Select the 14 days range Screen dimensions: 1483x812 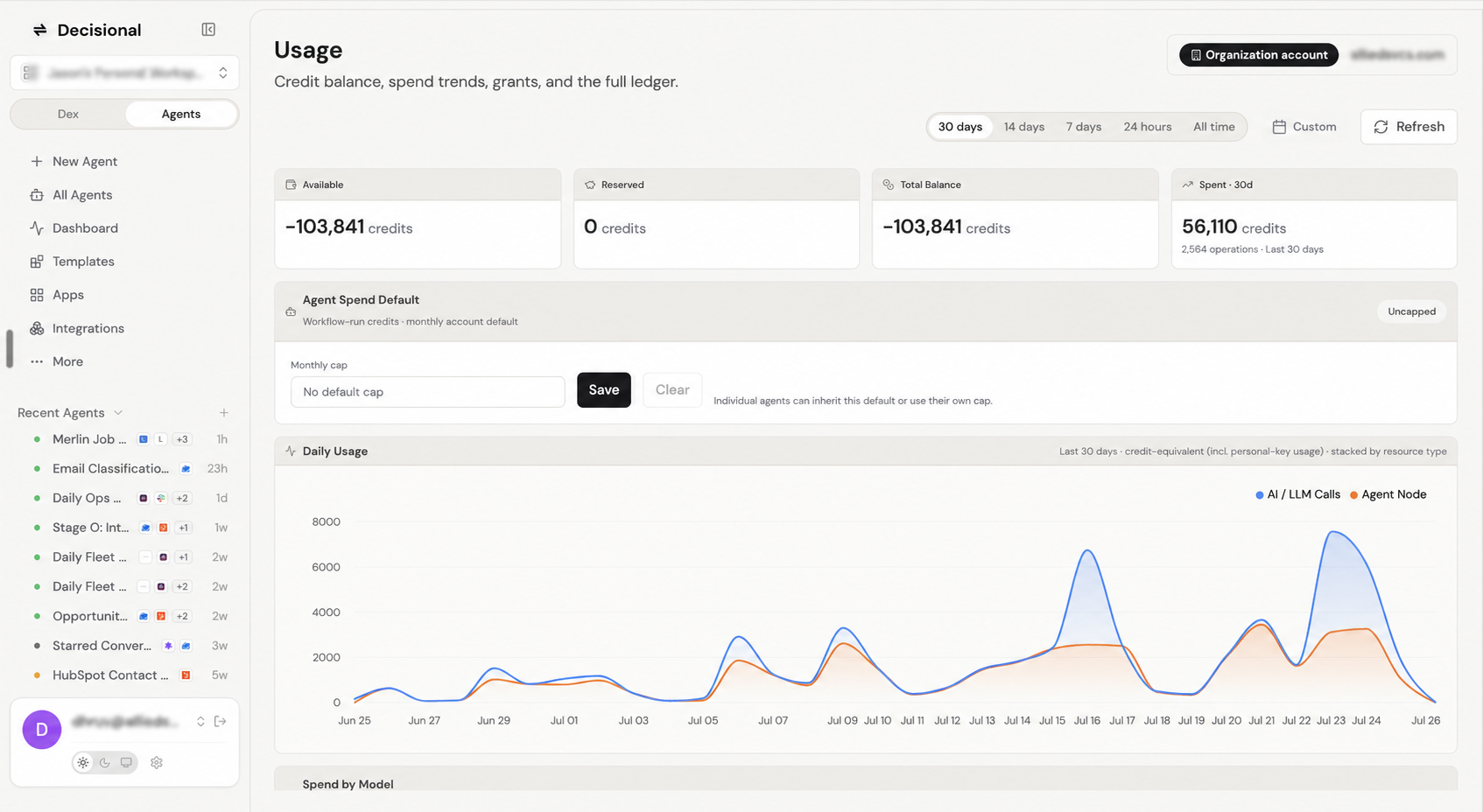pos(1024,127)
